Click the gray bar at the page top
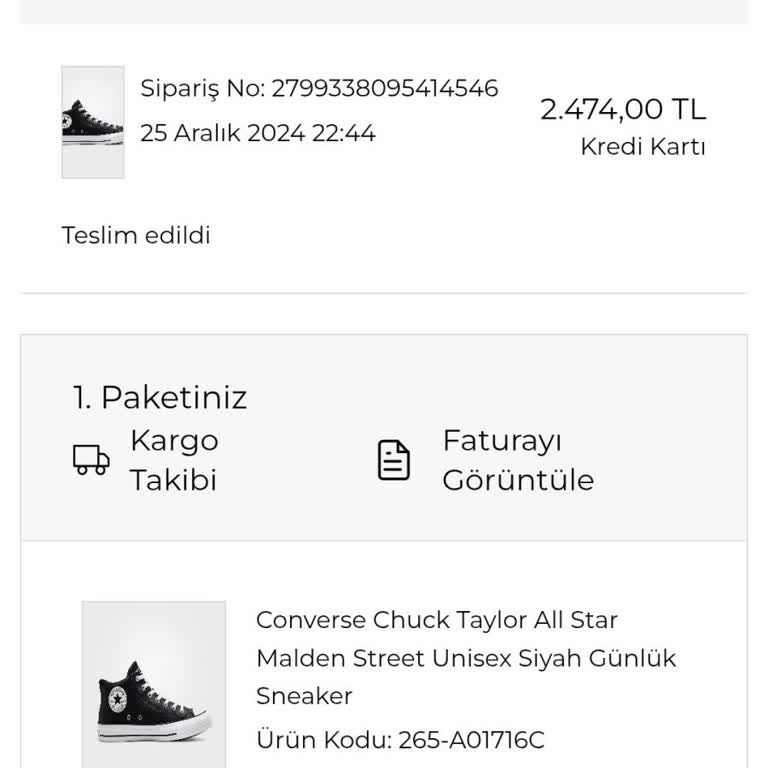 [x=384, y=11]
